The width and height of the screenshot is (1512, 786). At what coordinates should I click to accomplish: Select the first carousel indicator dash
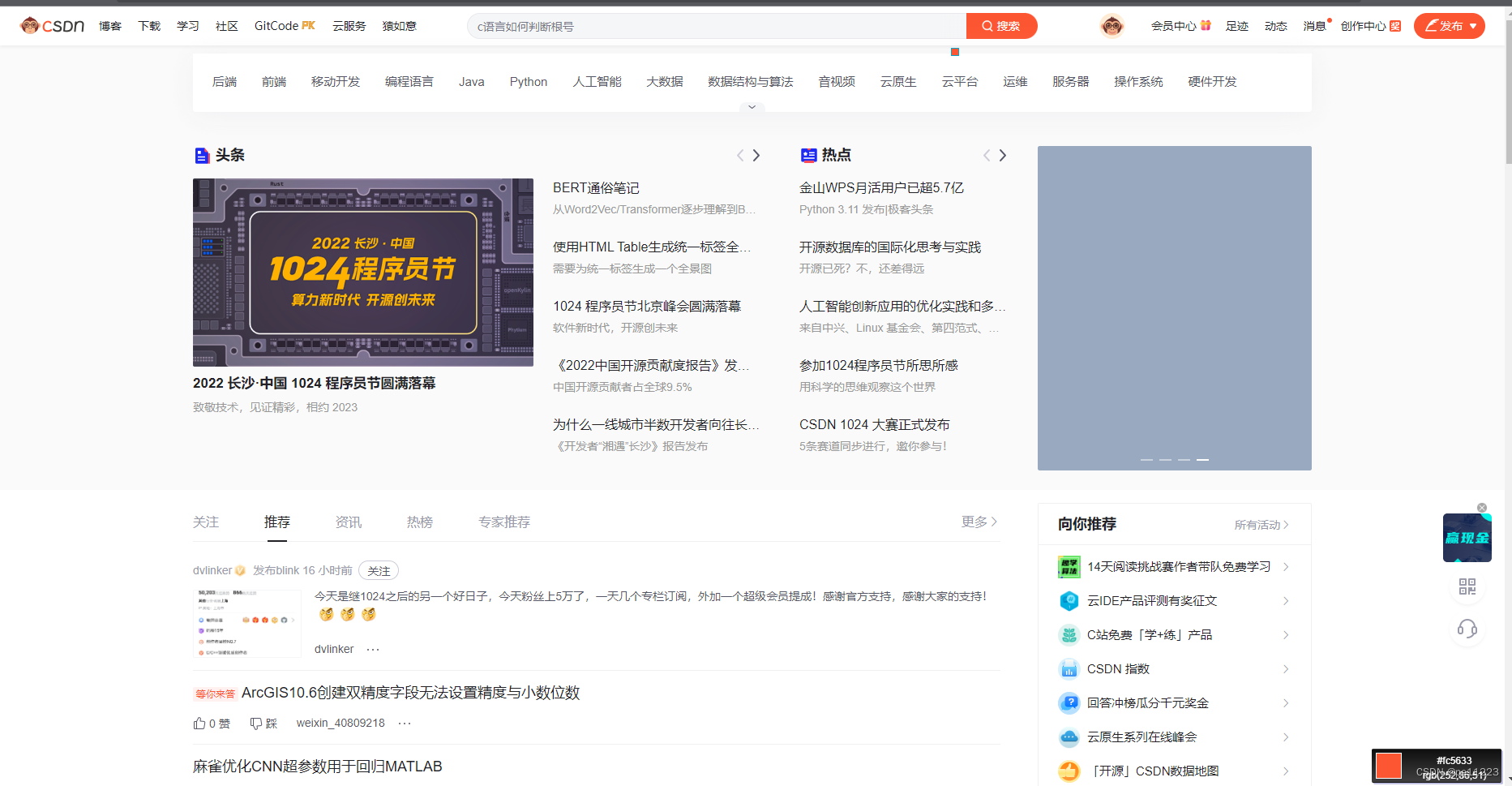(x=1146, y=460)
